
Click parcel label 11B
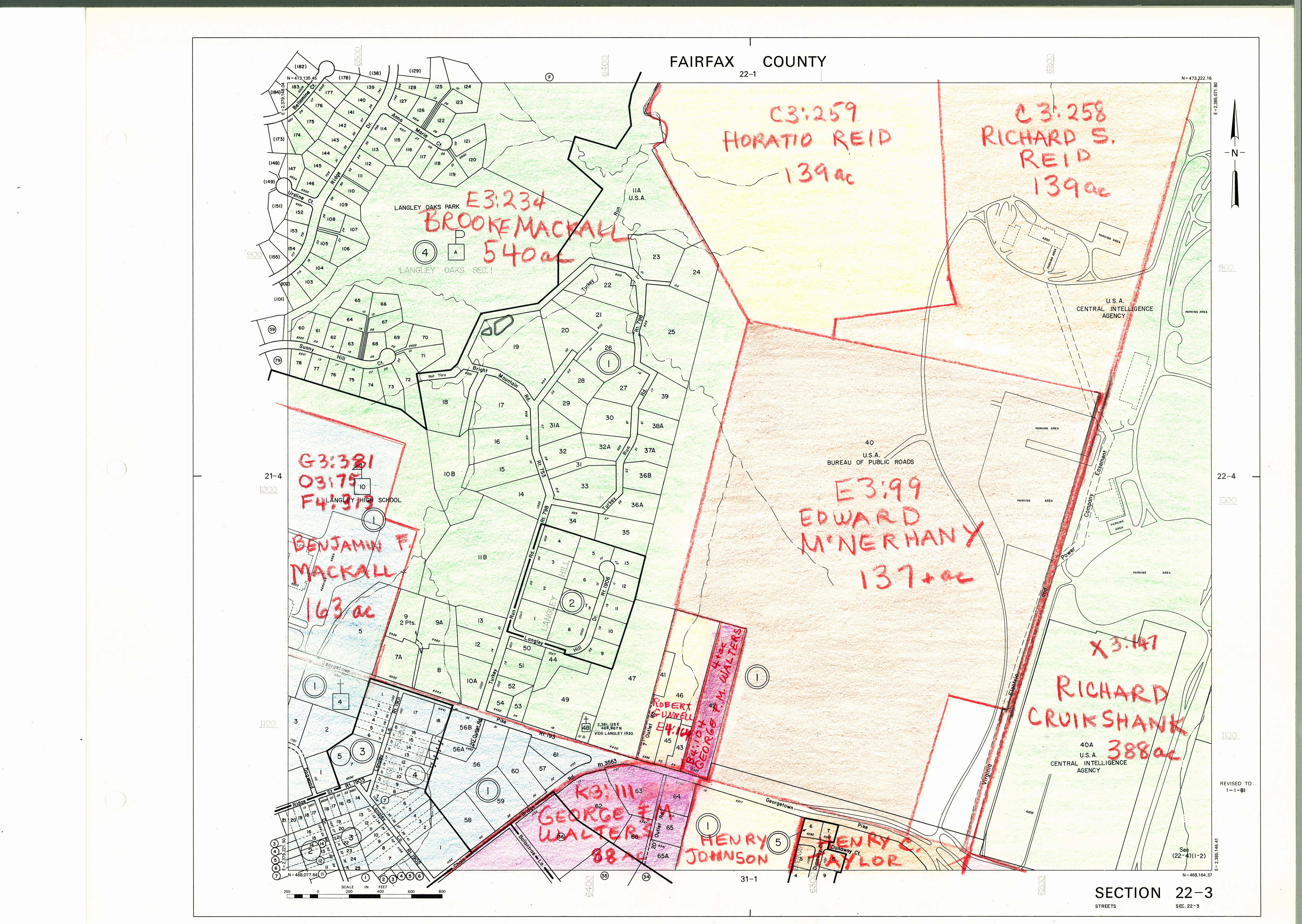coord(483,557)
